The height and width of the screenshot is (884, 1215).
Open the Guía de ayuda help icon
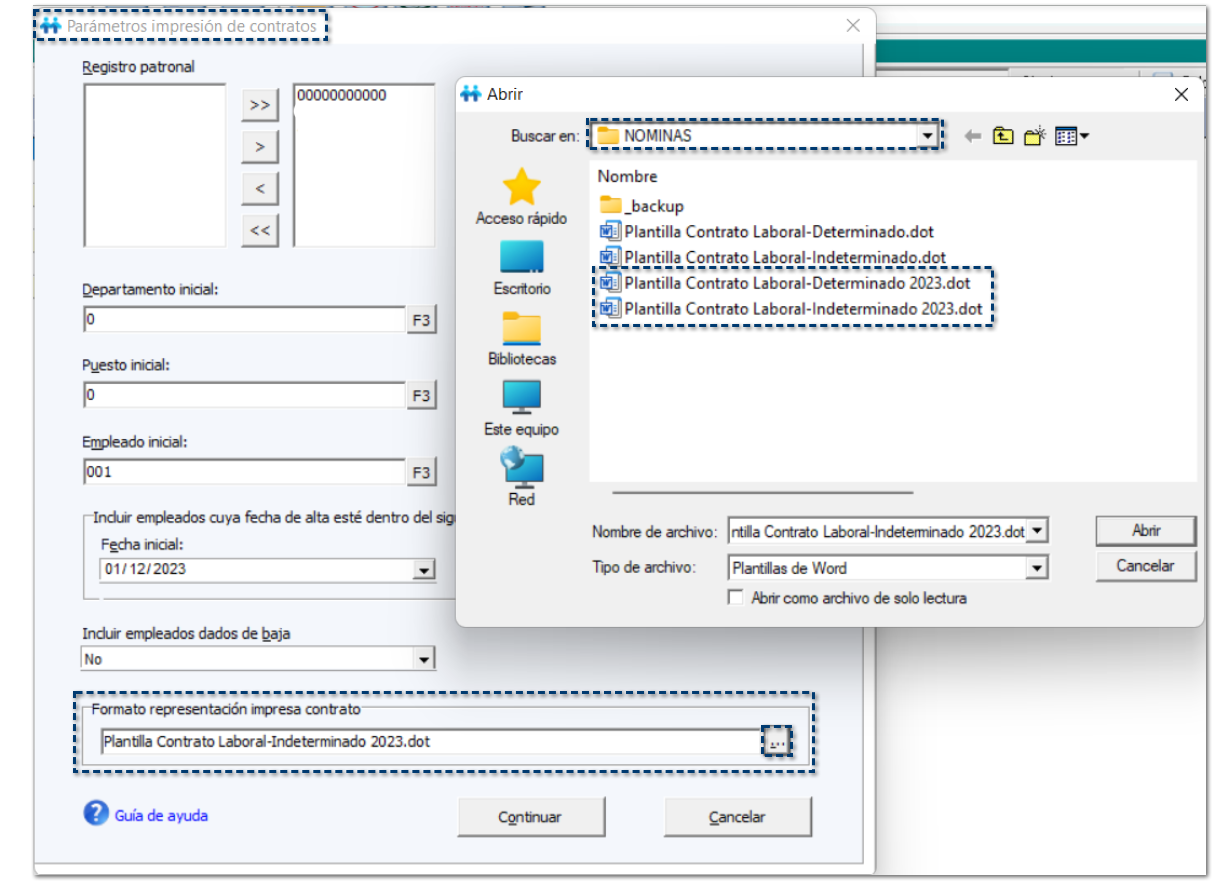96,813
